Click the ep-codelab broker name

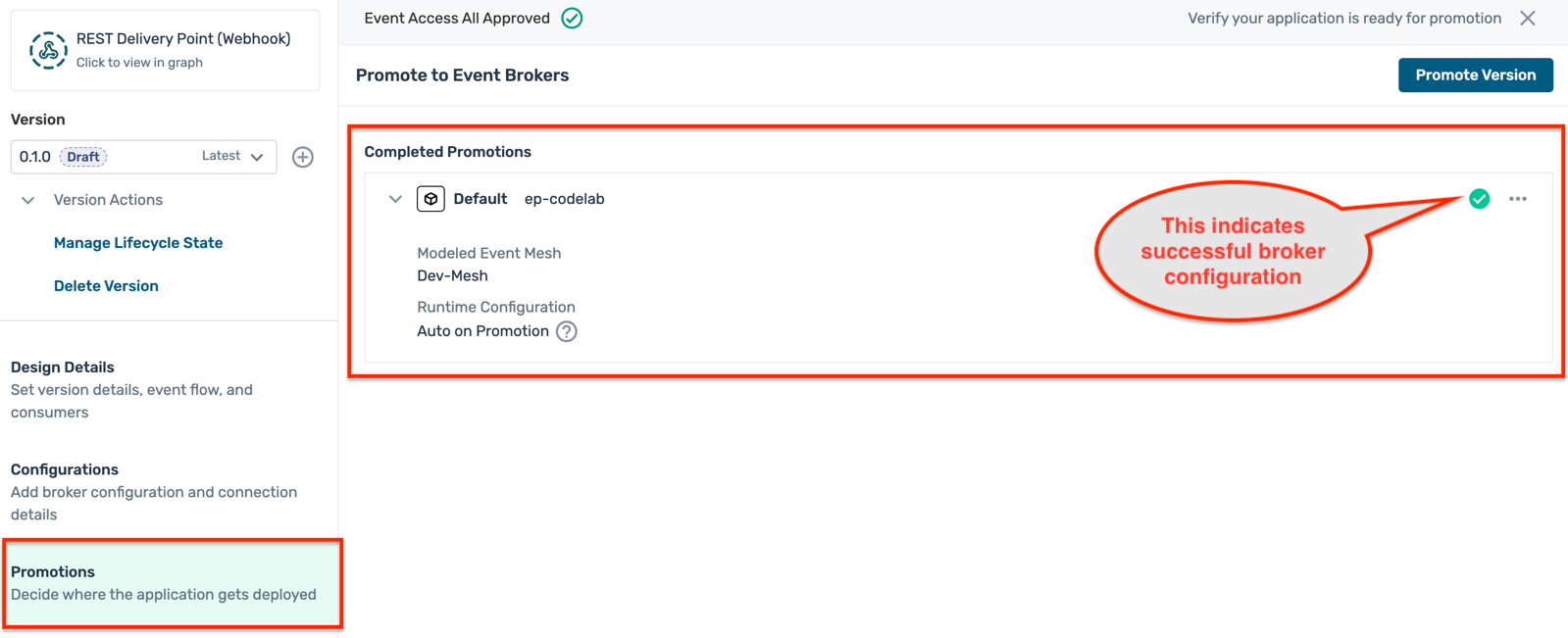pyautogui.click(x=564, y=199)
